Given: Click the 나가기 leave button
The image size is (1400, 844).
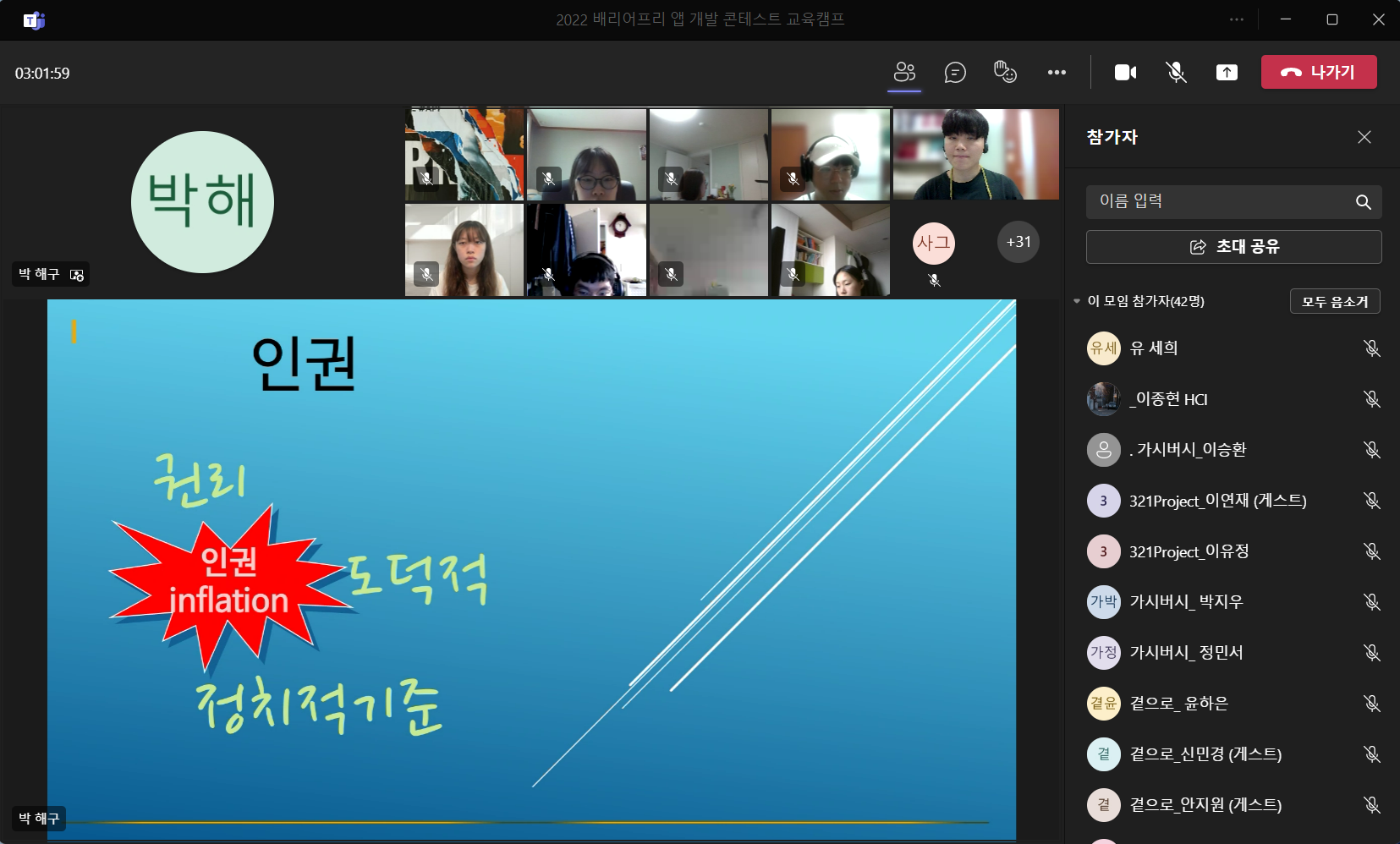Looking at the screenshot, I should click(1318, 72).
